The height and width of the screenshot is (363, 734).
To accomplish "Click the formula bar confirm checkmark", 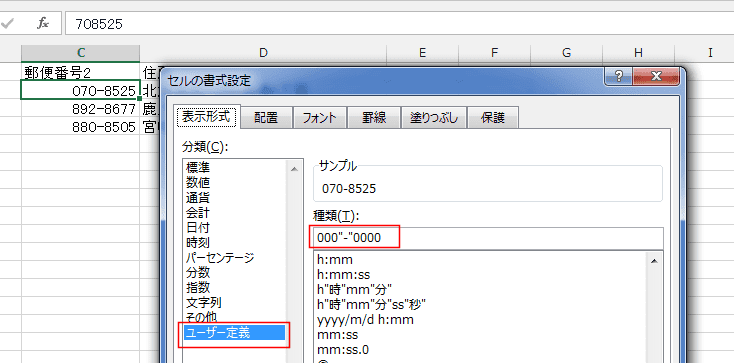I will pyautogui.click(x=7, y=23).
